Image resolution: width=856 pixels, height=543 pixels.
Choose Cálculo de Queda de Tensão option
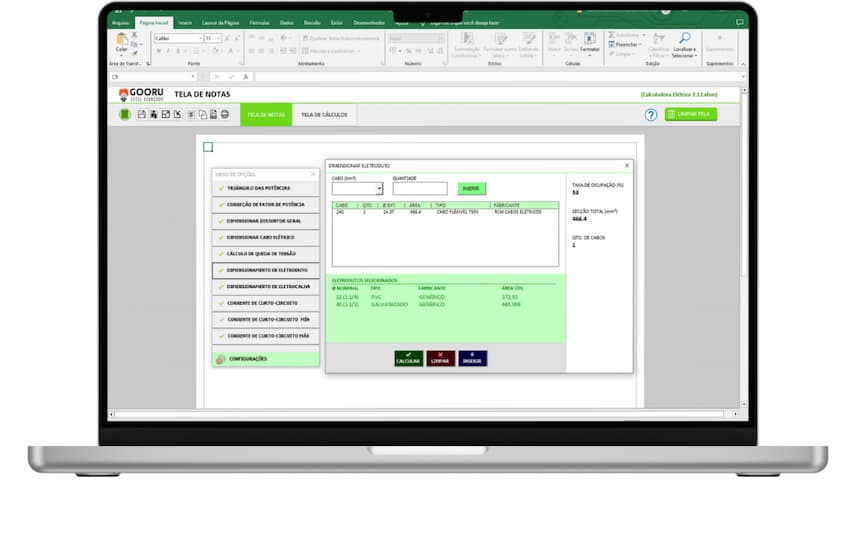tap(266, 254)
